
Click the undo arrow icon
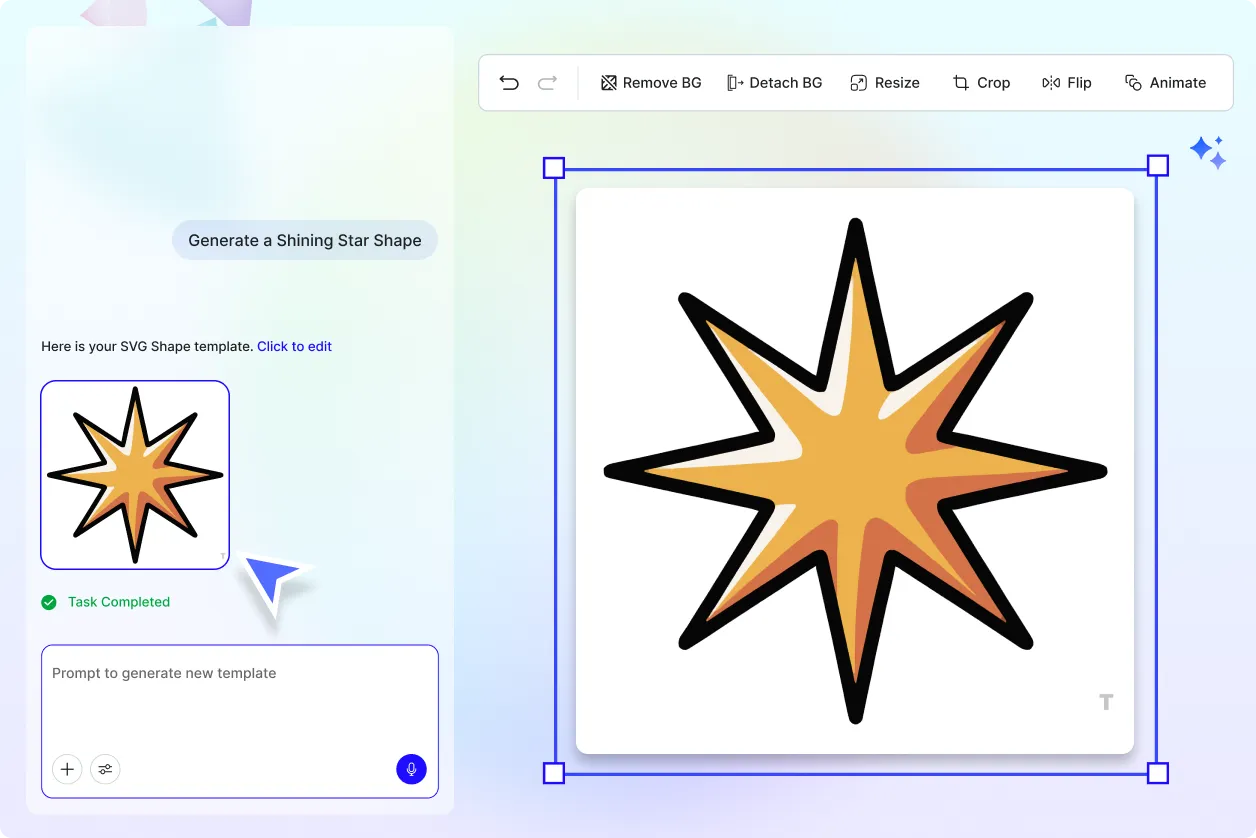click(x=509, y=83)
